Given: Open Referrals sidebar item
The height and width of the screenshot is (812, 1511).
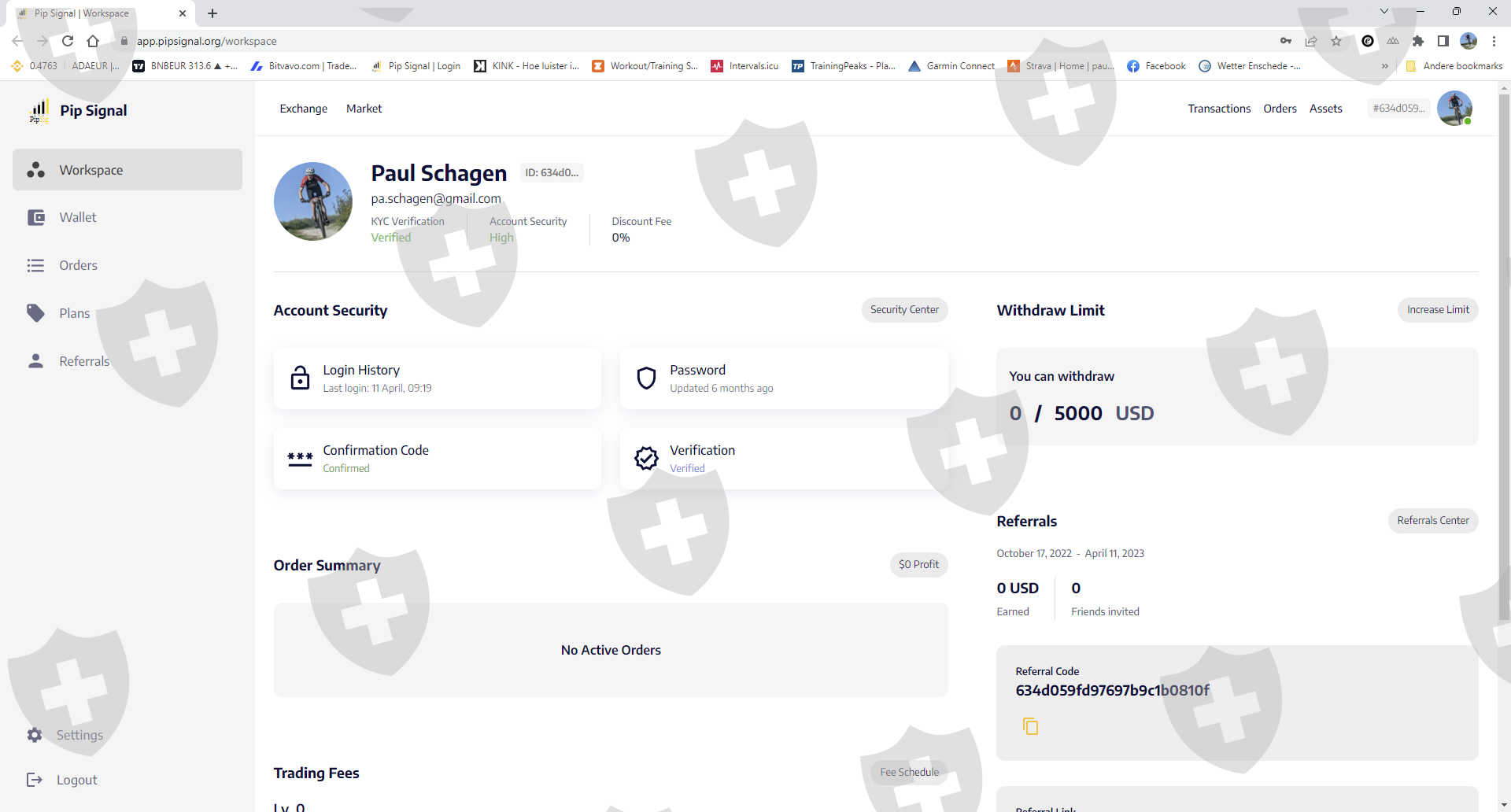Looking at the screenshot, I should (x=83, y=361).
